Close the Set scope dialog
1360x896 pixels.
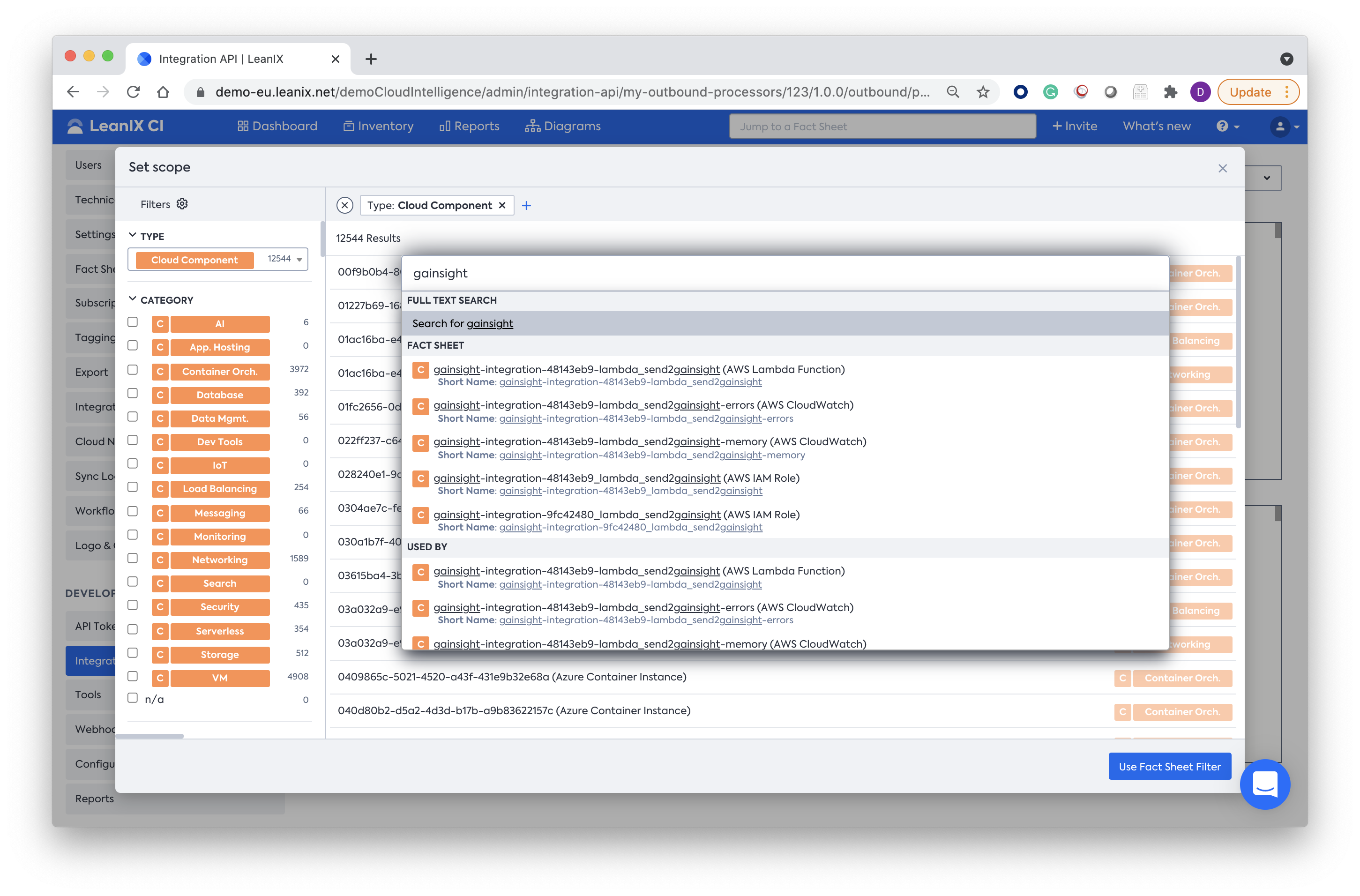(1222, 168)
